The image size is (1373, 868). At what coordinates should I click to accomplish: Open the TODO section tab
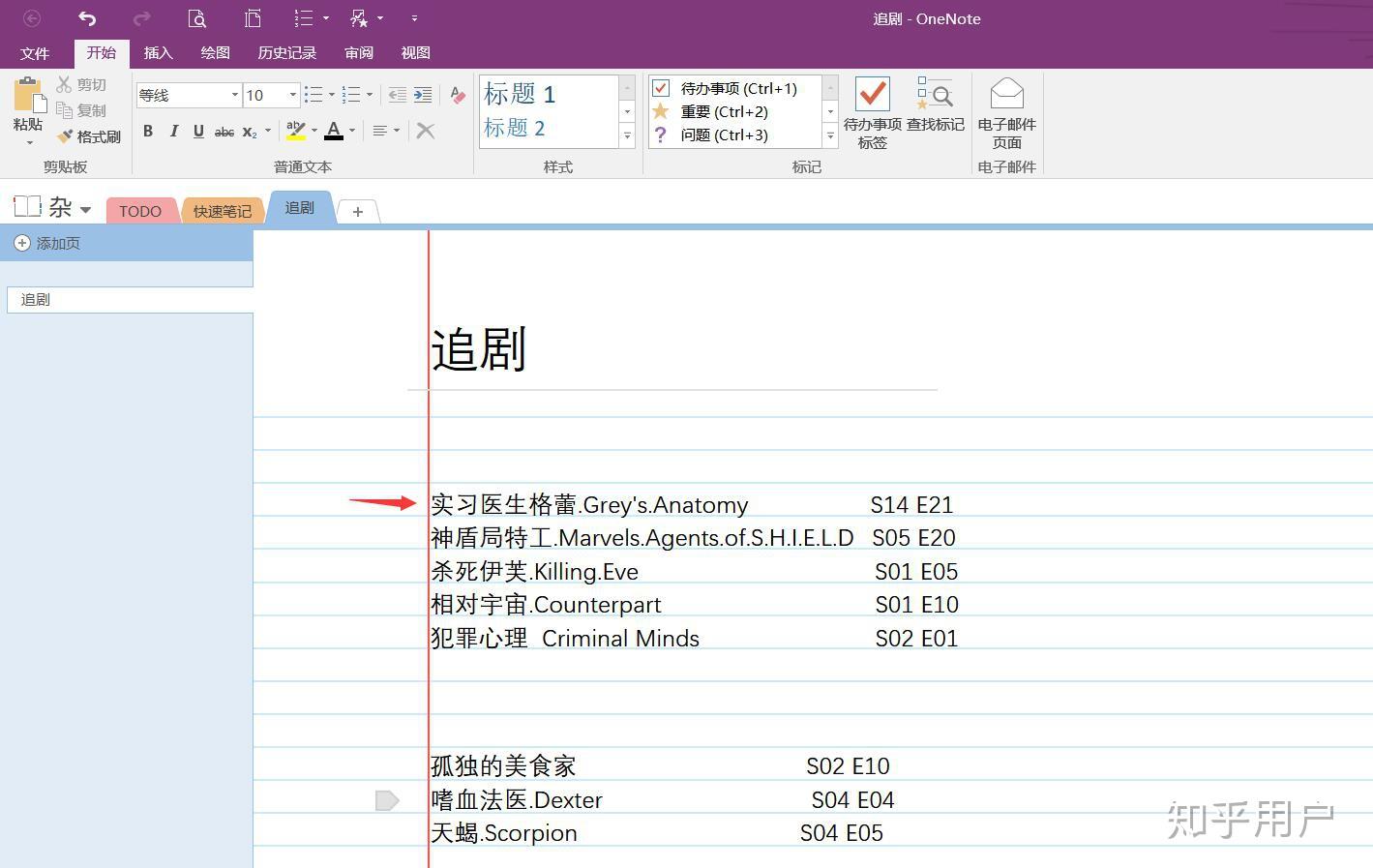[x=140, y=210]
